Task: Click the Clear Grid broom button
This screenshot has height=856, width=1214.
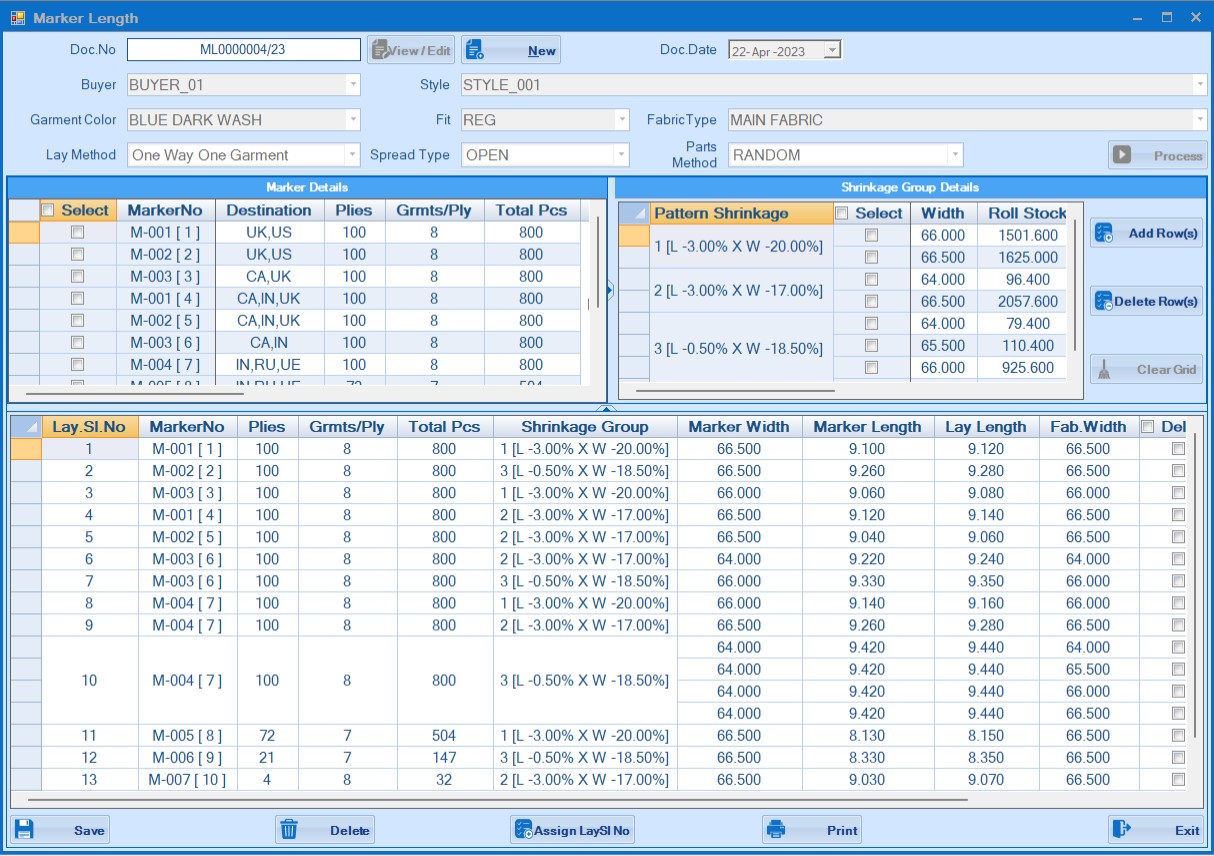Action: pos(1146,369)
